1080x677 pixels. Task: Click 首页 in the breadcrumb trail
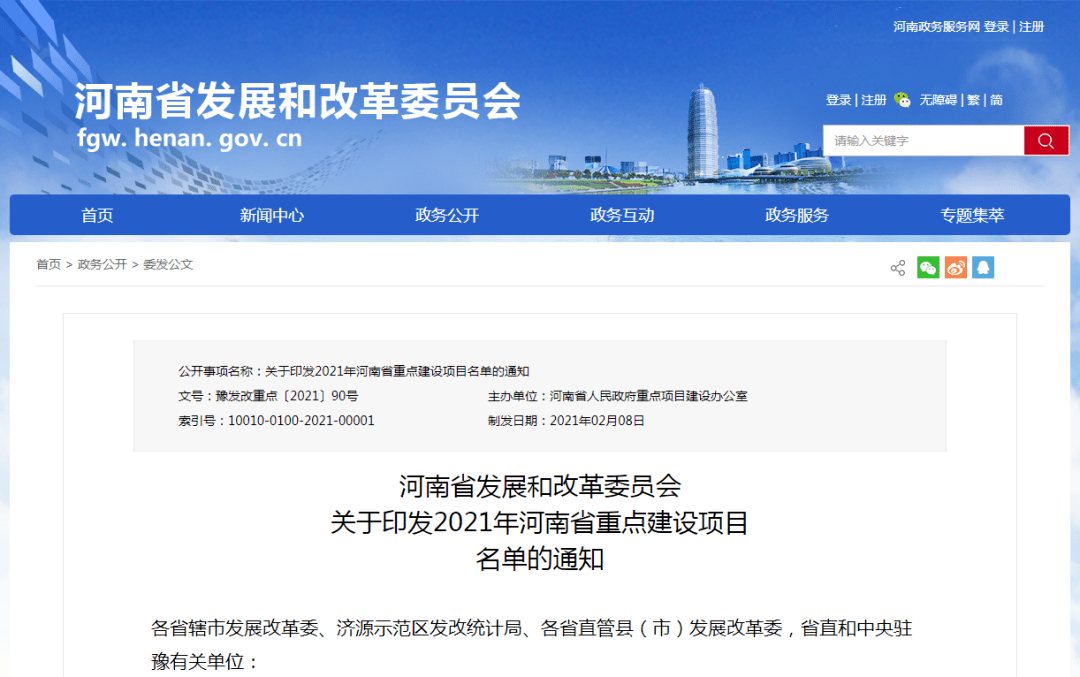click(48, 265)
